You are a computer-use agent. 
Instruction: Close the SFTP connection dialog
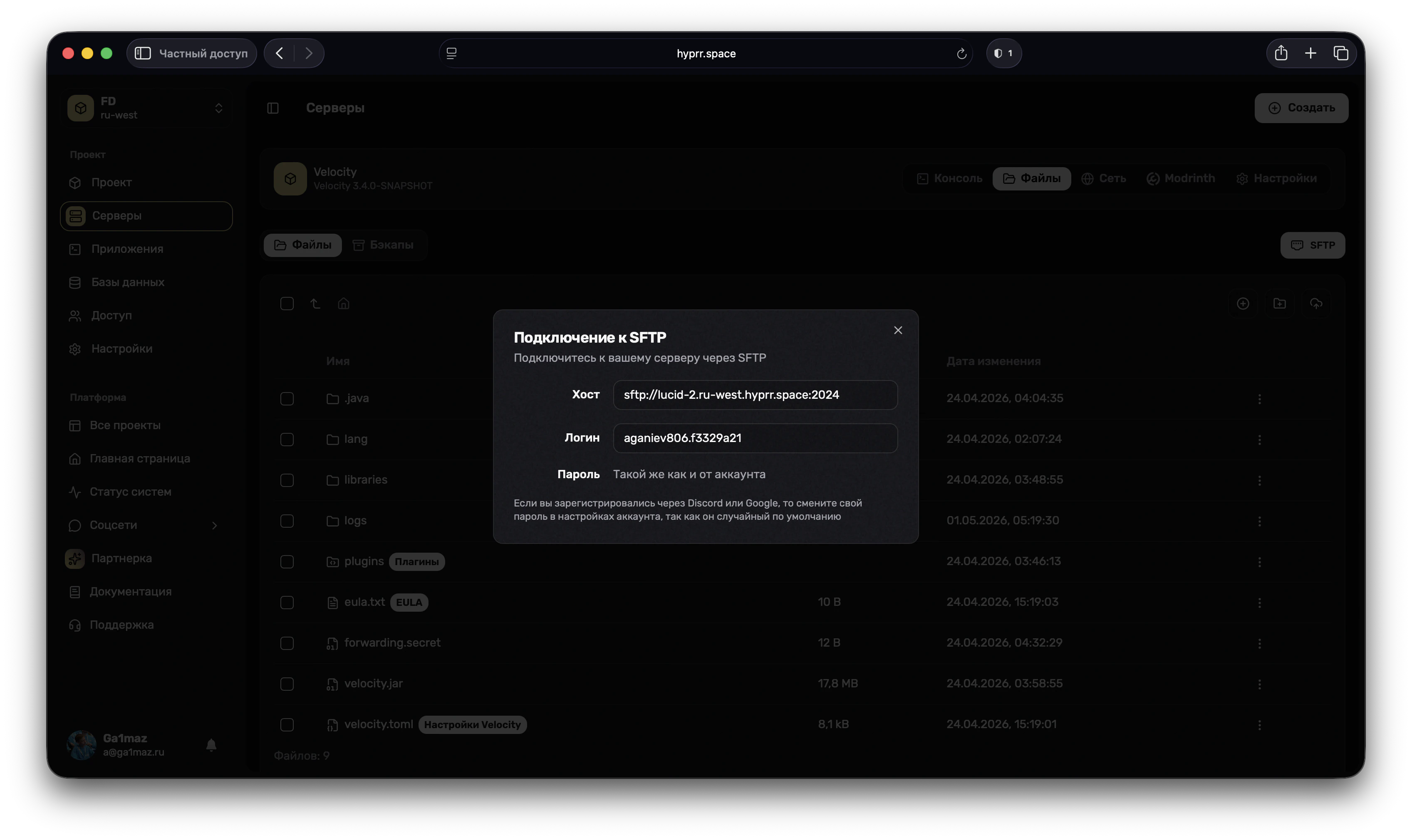[x=898, y=330]
